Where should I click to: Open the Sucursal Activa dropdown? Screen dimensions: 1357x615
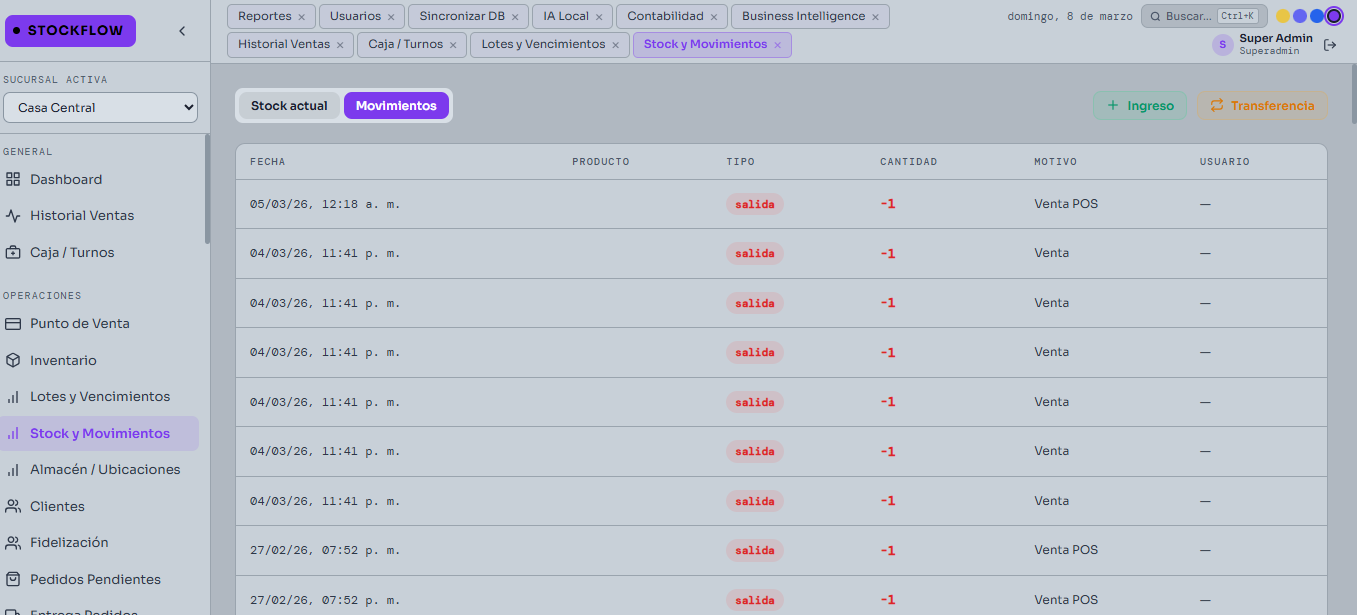pyautogui.click(x=100, y=108)
